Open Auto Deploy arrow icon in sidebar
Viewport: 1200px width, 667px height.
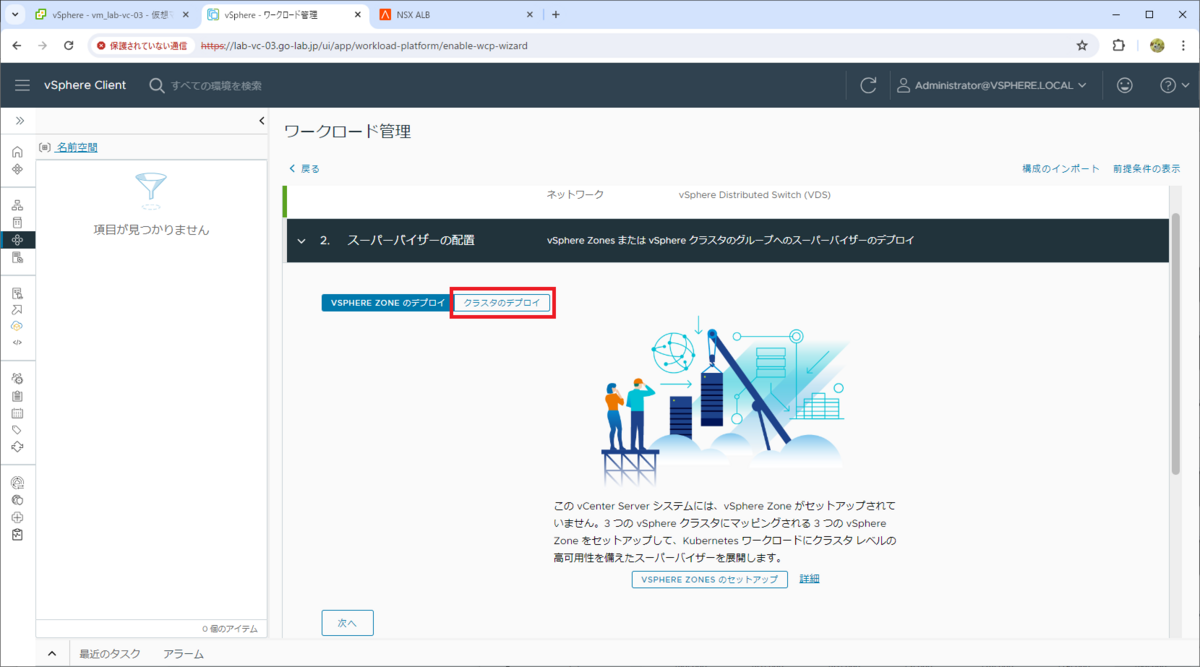17,309
